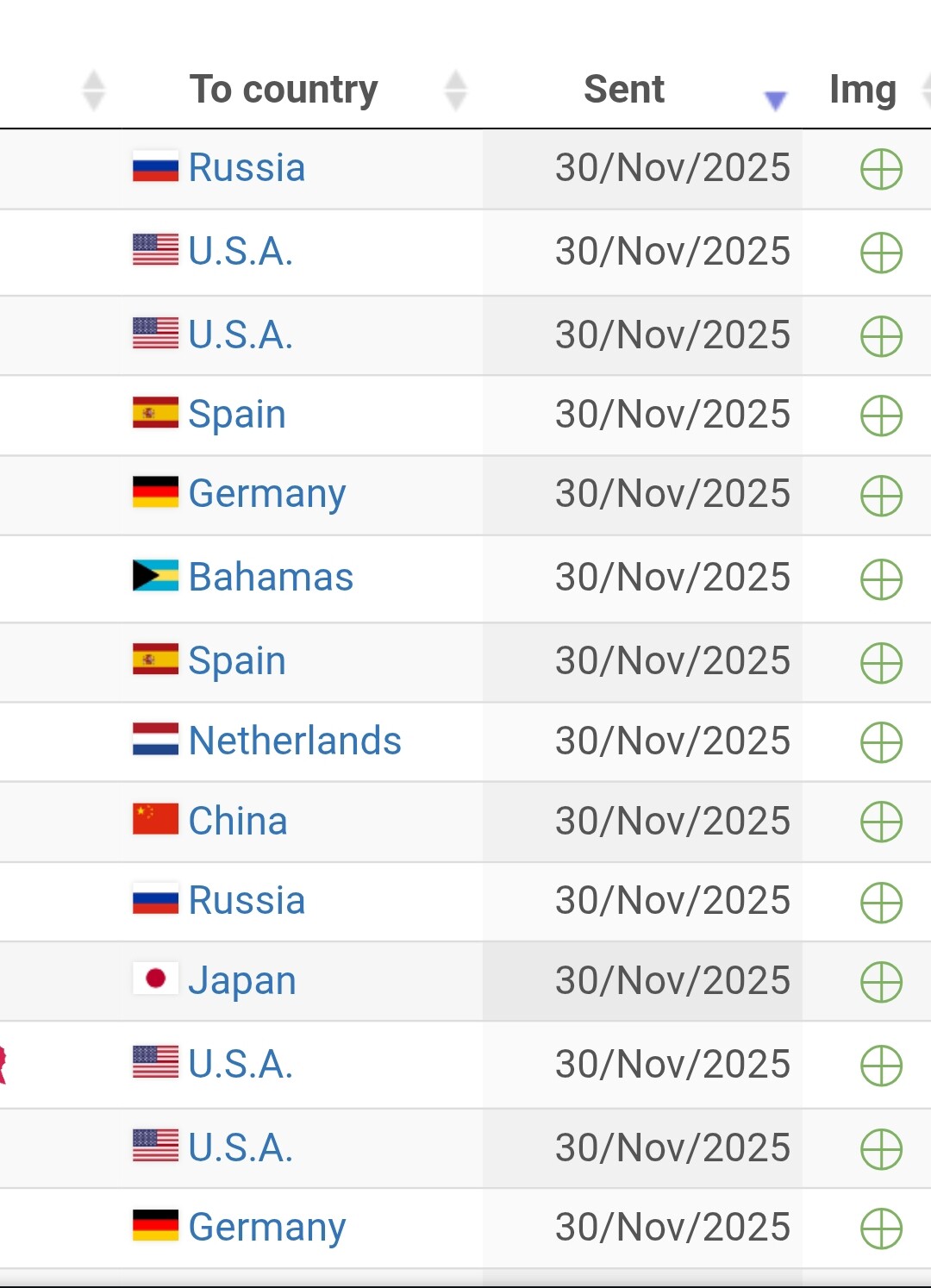Follow the Japan country link
The image size is (931, 1288).
(x=242, y=981)
